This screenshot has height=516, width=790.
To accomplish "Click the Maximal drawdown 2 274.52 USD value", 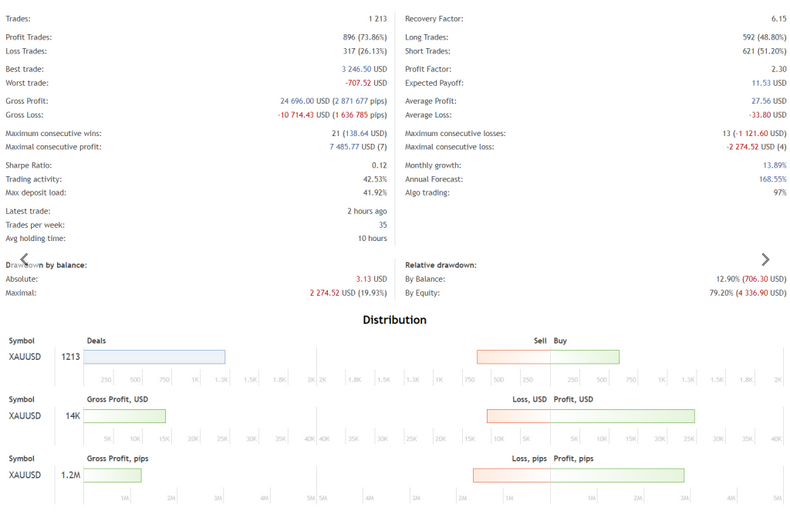I will click(348, 293).
